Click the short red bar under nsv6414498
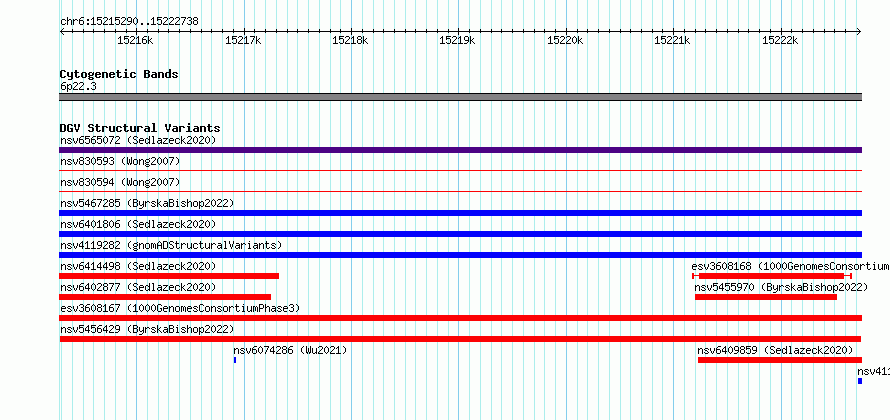Image resolution: width=890 pixels, height=420 pixels. tap(169, 276)
